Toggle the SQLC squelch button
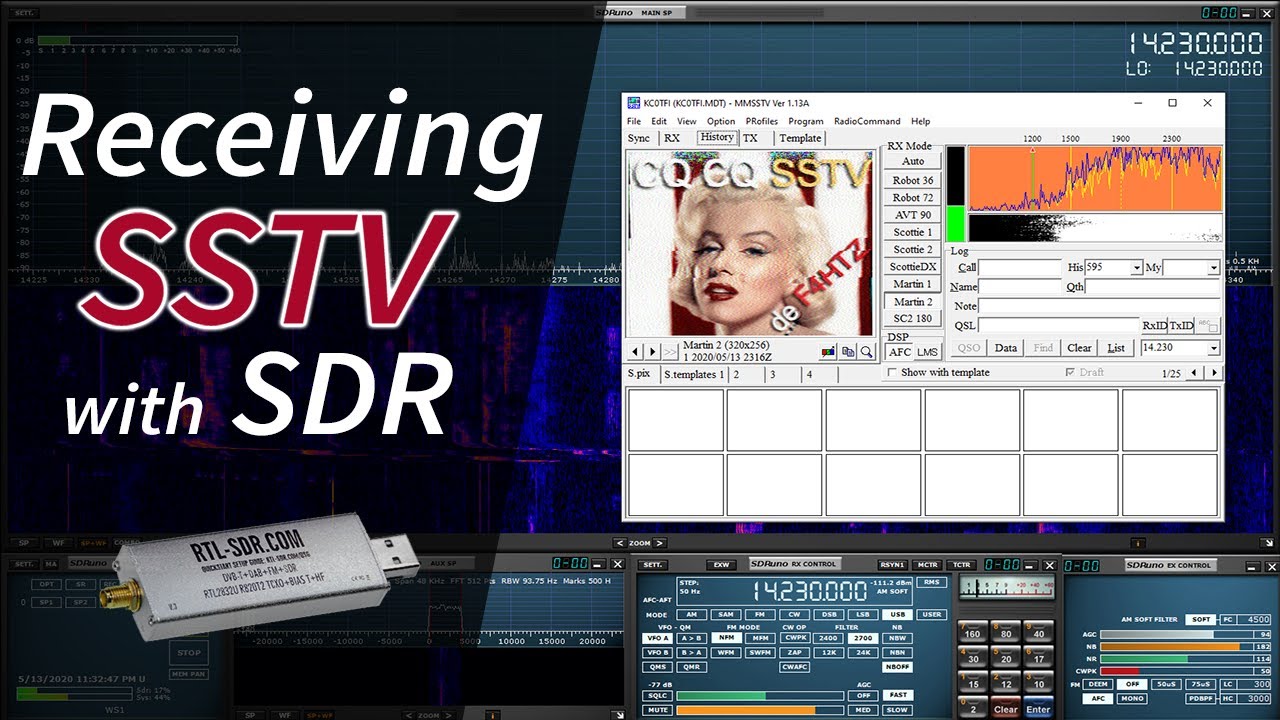Screen dimensions: 1280x720 656,695
